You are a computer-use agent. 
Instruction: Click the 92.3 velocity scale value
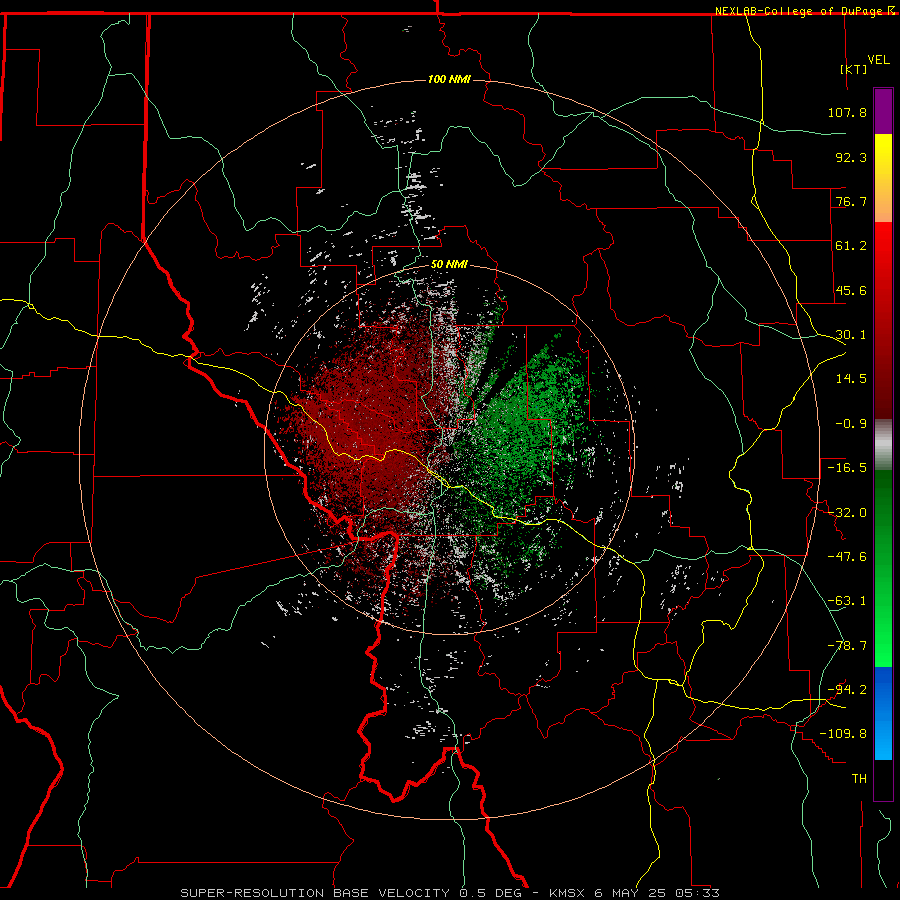(x=851, y=157)
